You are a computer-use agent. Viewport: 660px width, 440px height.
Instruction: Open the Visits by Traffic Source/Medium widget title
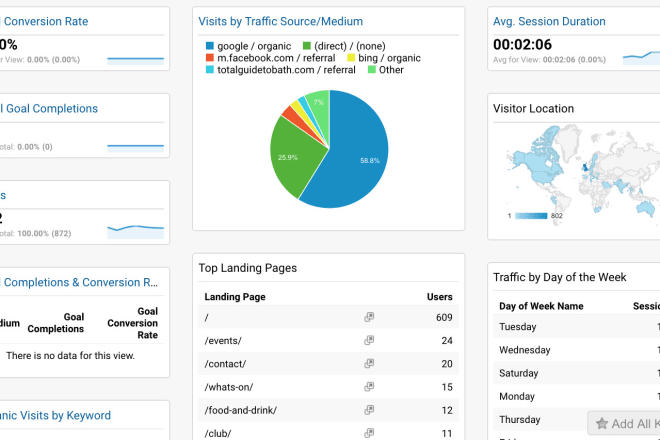pyautogui.click(x=281, y=21)
